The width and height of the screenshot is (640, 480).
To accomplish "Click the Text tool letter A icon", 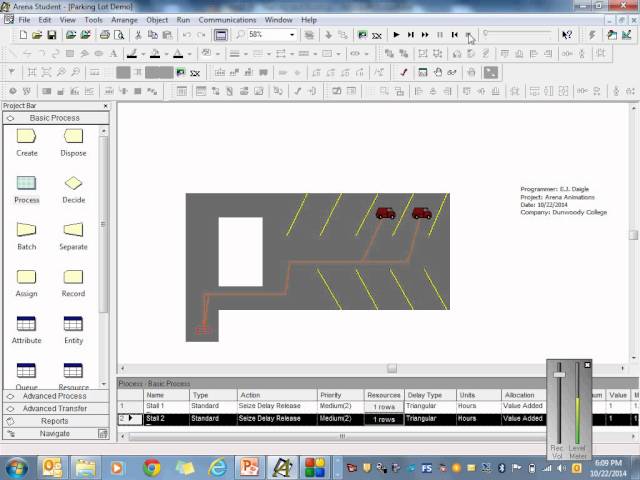I will click(113, 53).
